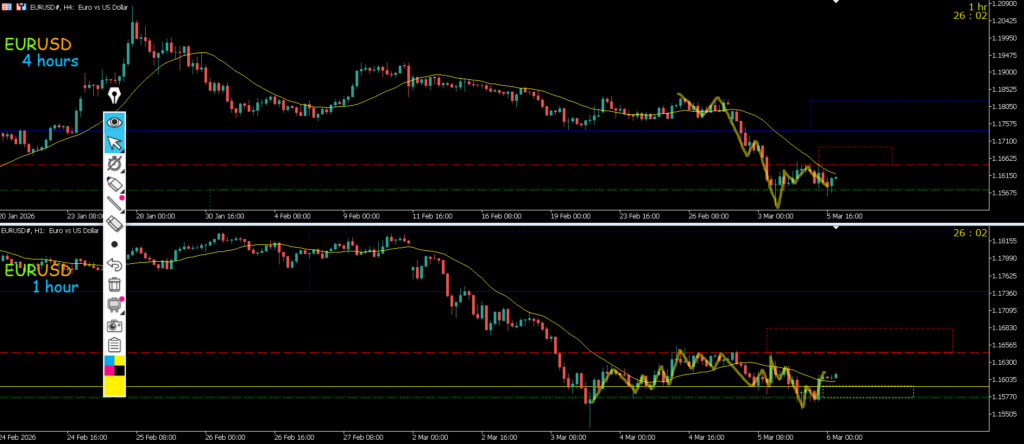Select the straight line drawing tool
Image resolution: width=1024 pixels, height=444 pixels.
(115, 205)
